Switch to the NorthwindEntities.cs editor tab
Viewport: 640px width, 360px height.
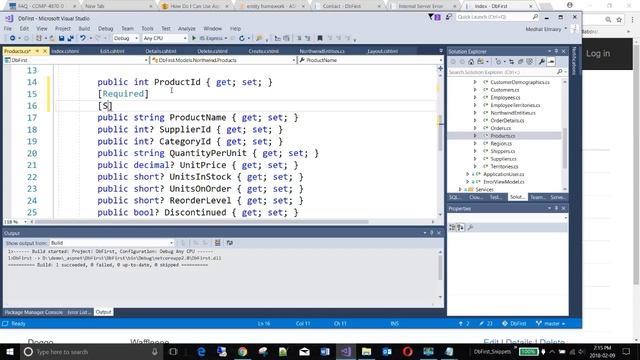[322, 51]
